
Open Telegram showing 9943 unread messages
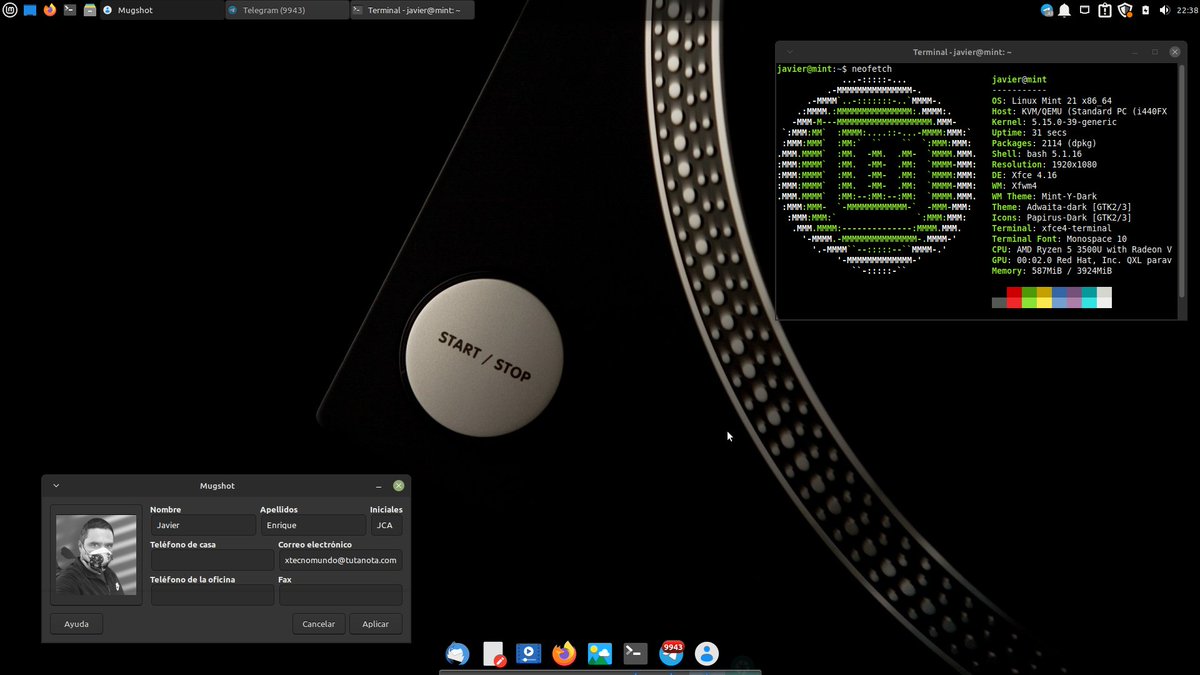(670, 653)
